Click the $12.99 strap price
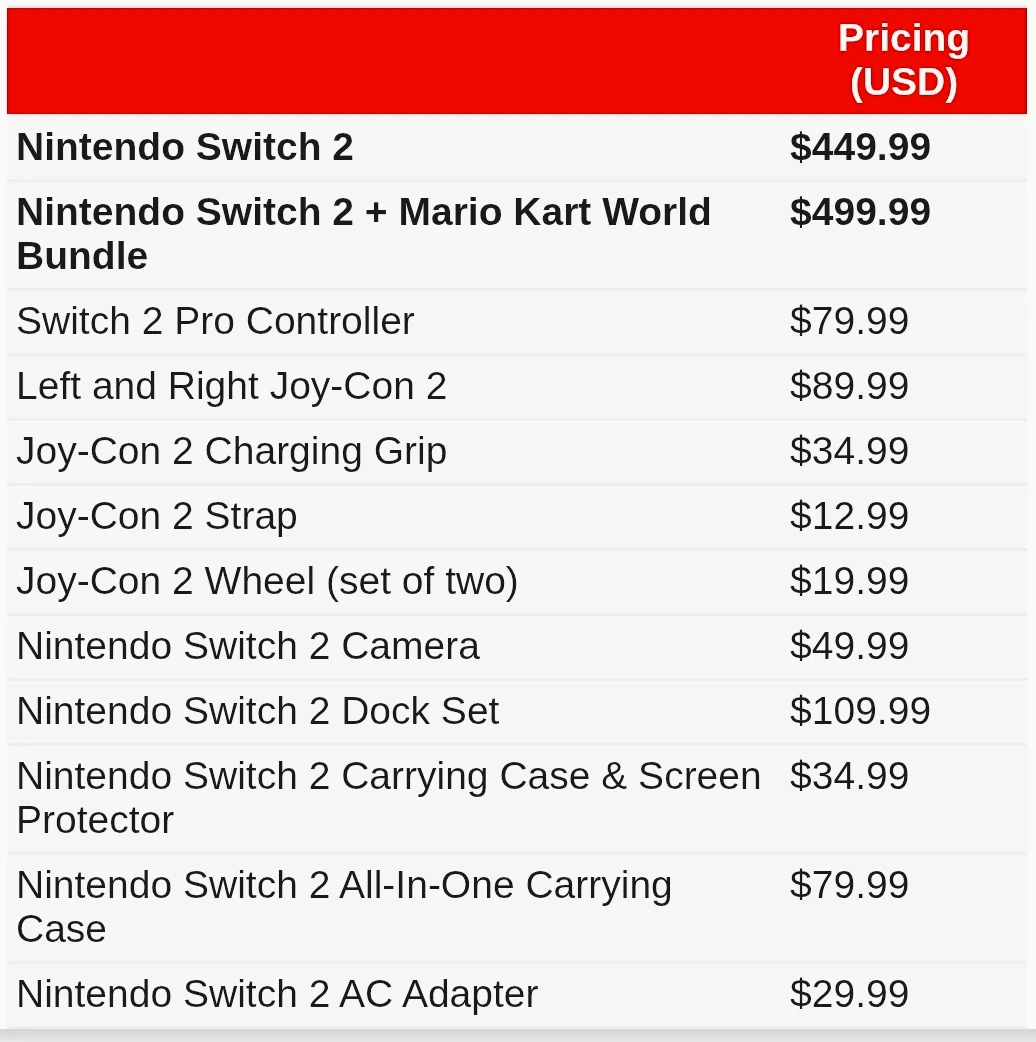 [x=849, y=516]
